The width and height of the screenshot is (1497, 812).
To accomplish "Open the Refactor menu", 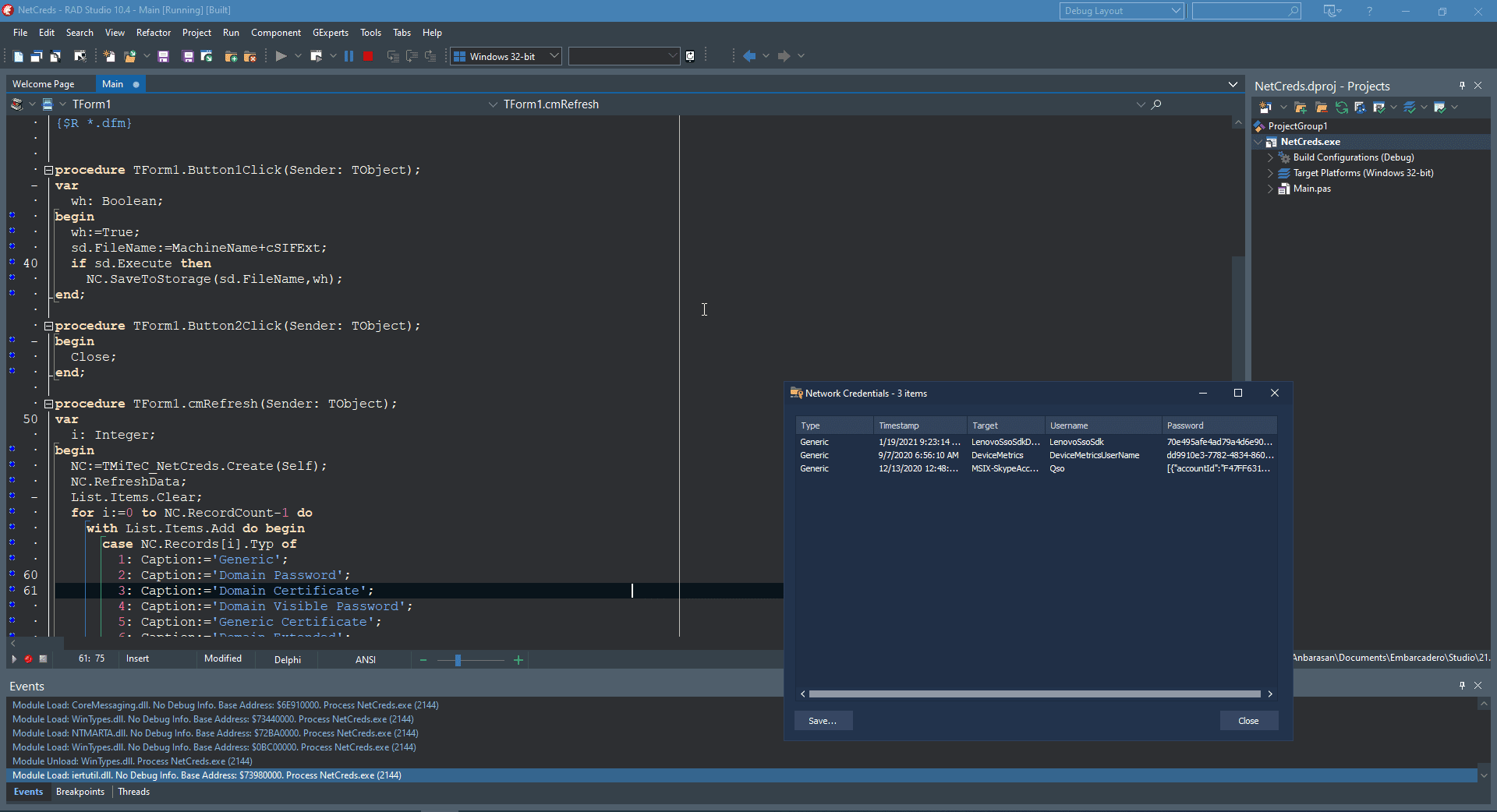I will point(154,33).
